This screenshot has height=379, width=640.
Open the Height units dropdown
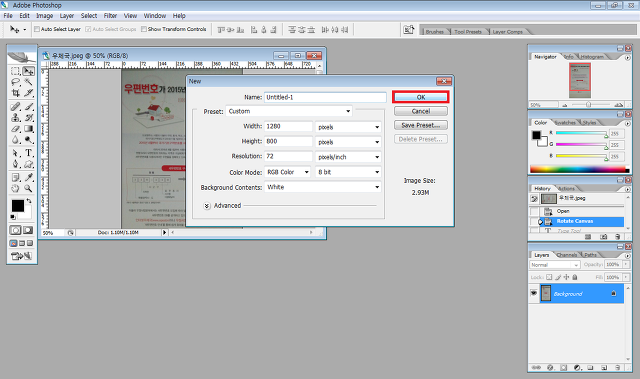point(348,142)
